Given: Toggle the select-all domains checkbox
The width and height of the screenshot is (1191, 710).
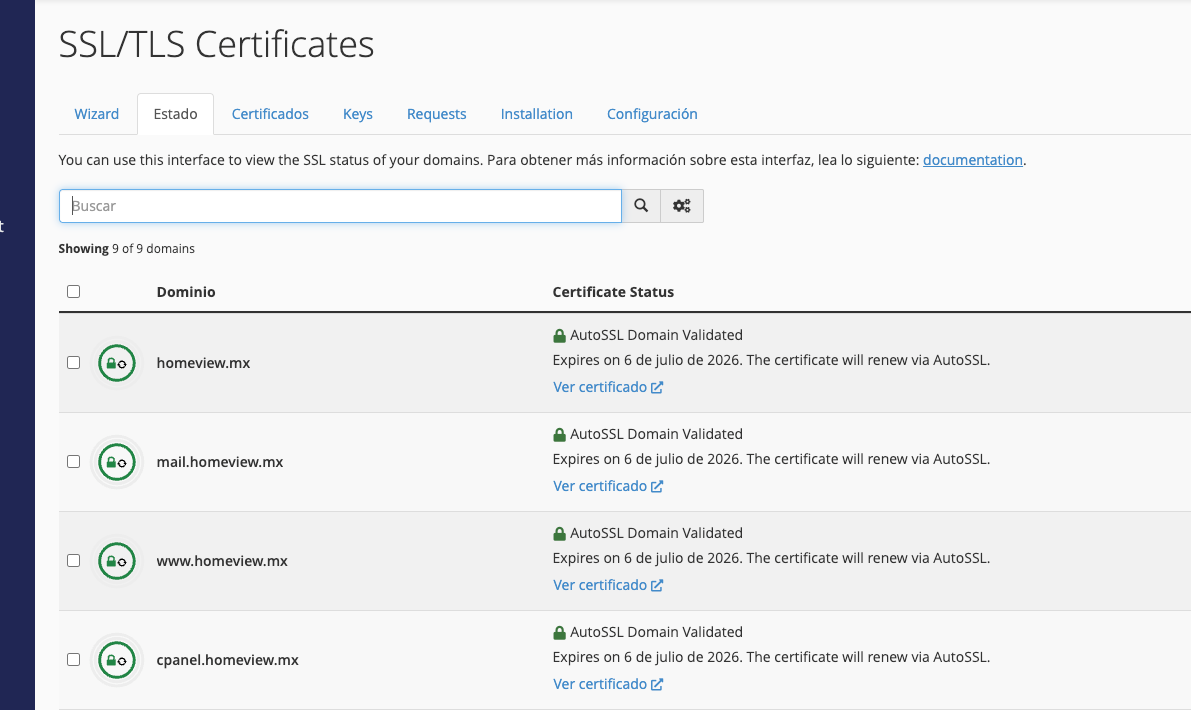Looking at the screenshot, I should (x=73, y=292).
